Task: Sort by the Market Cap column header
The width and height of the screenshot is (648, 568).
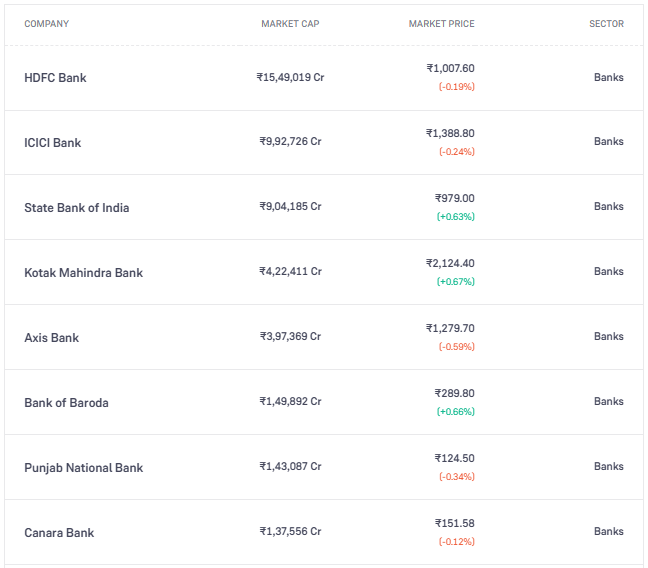Action: point(290,24)
